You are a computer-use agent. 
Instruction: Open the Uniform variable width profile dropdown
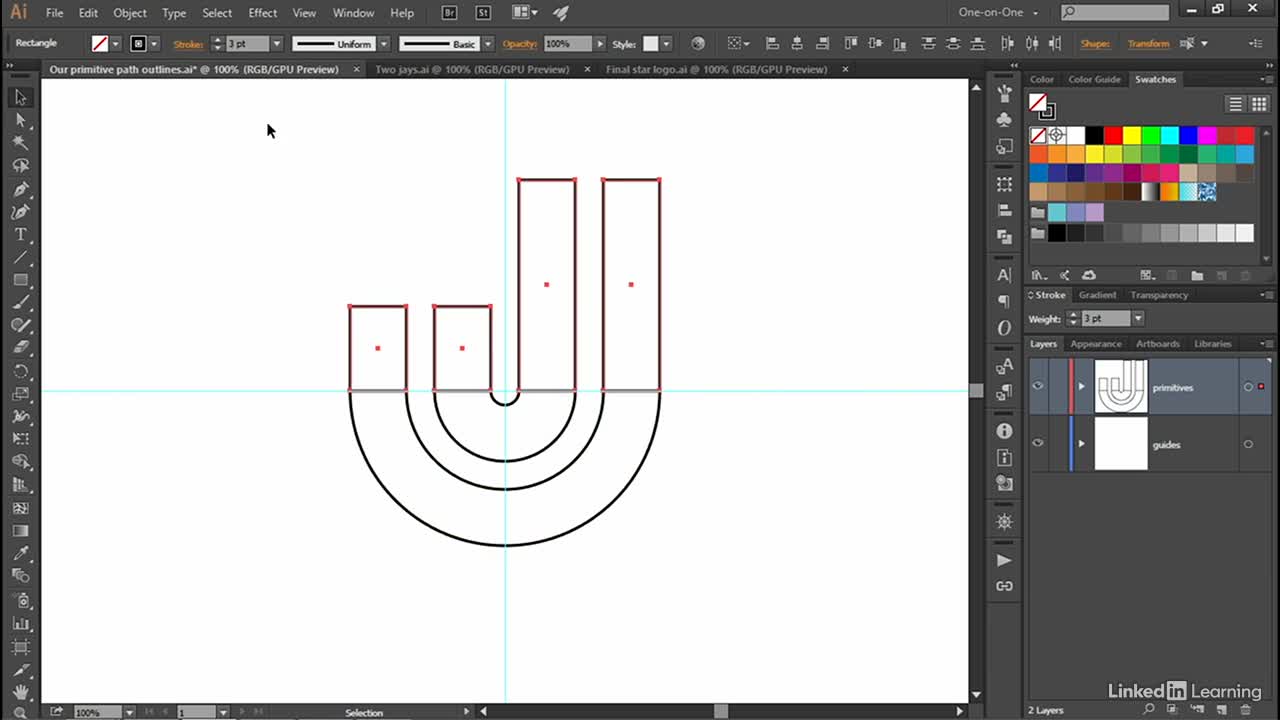[383, 44]
